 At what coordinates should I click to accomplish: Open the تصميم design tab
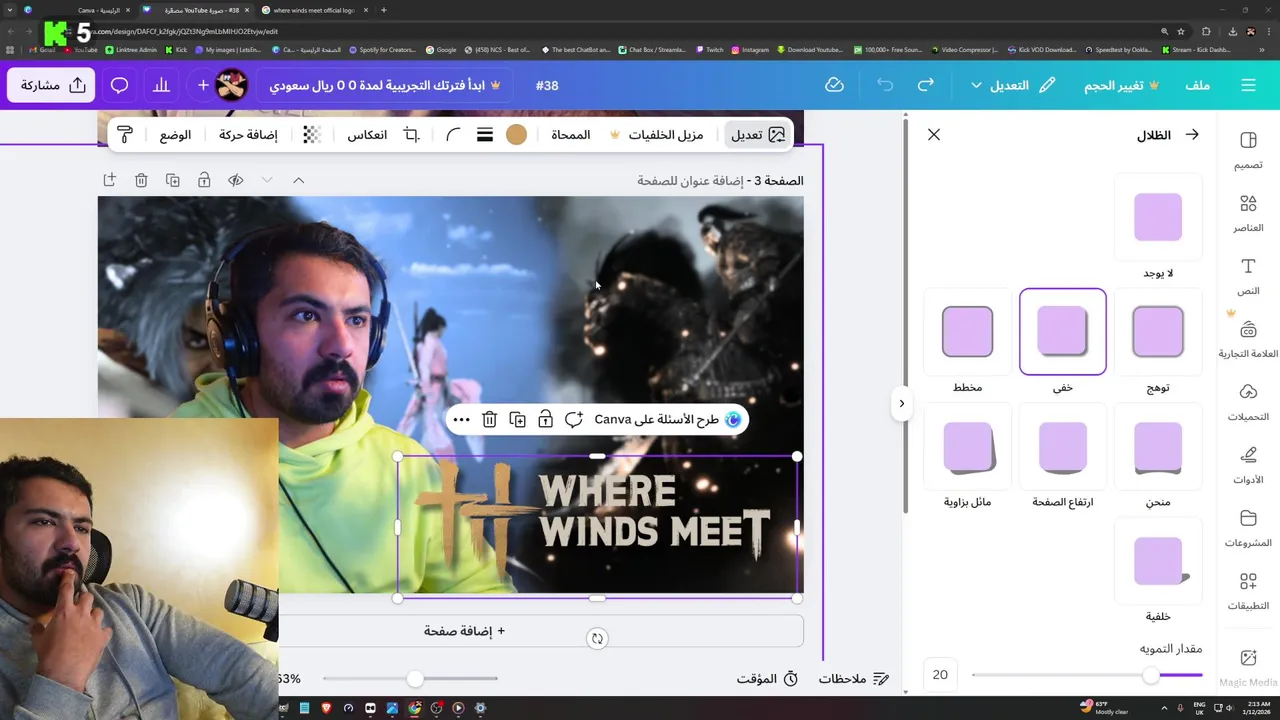click(x=1248, y=150)
